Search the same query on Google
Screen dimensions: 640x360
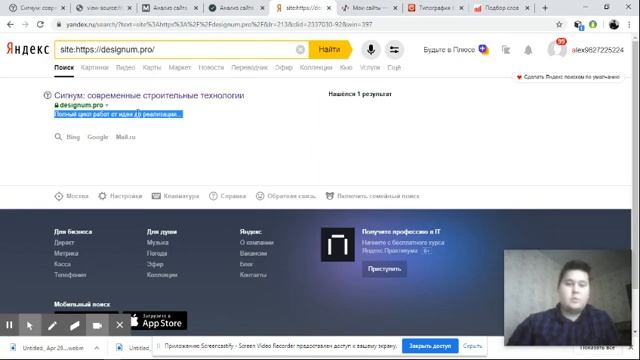98,137
